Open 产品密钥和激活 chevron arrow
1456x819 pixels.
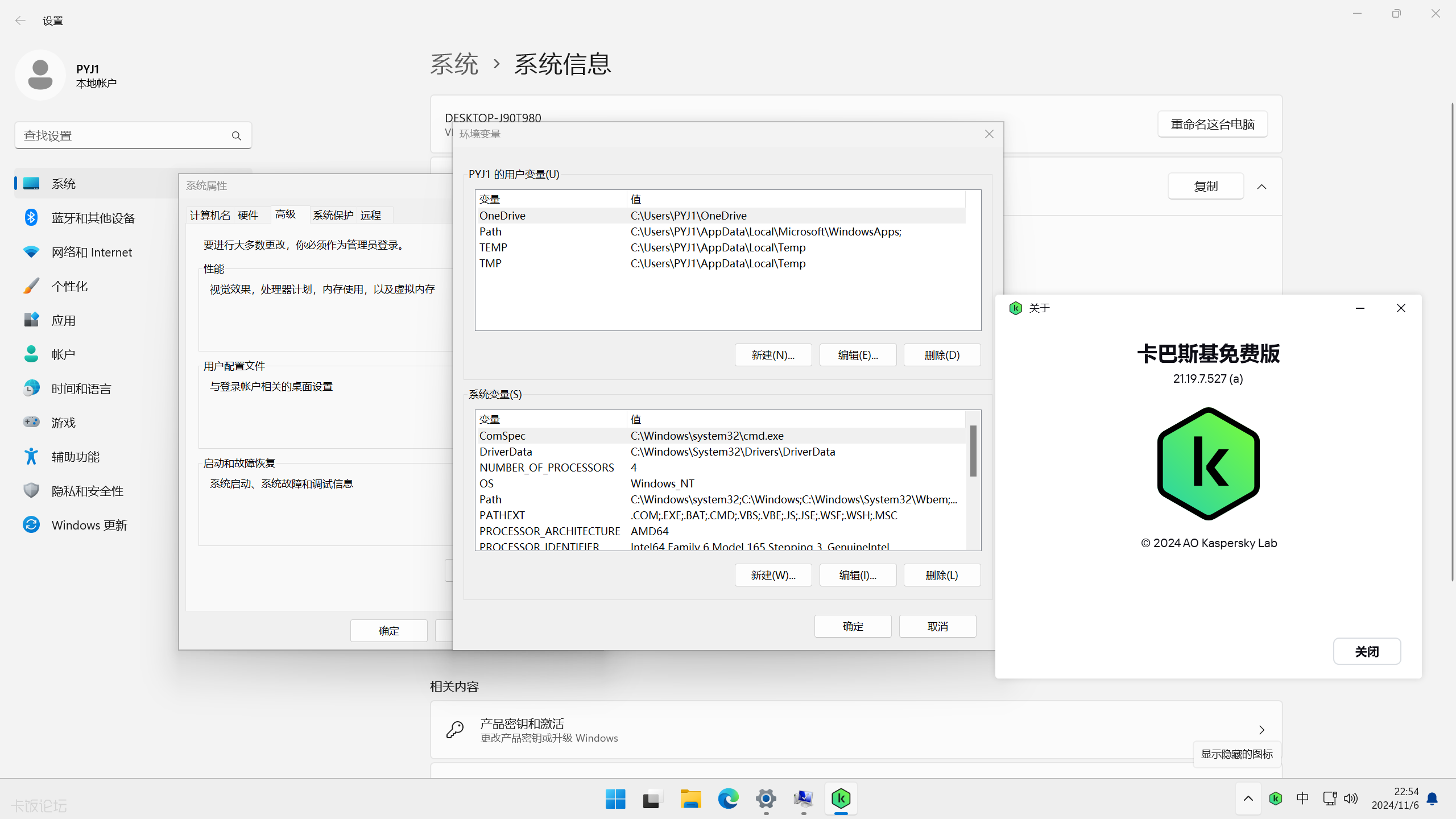[x=1261, y=730]
